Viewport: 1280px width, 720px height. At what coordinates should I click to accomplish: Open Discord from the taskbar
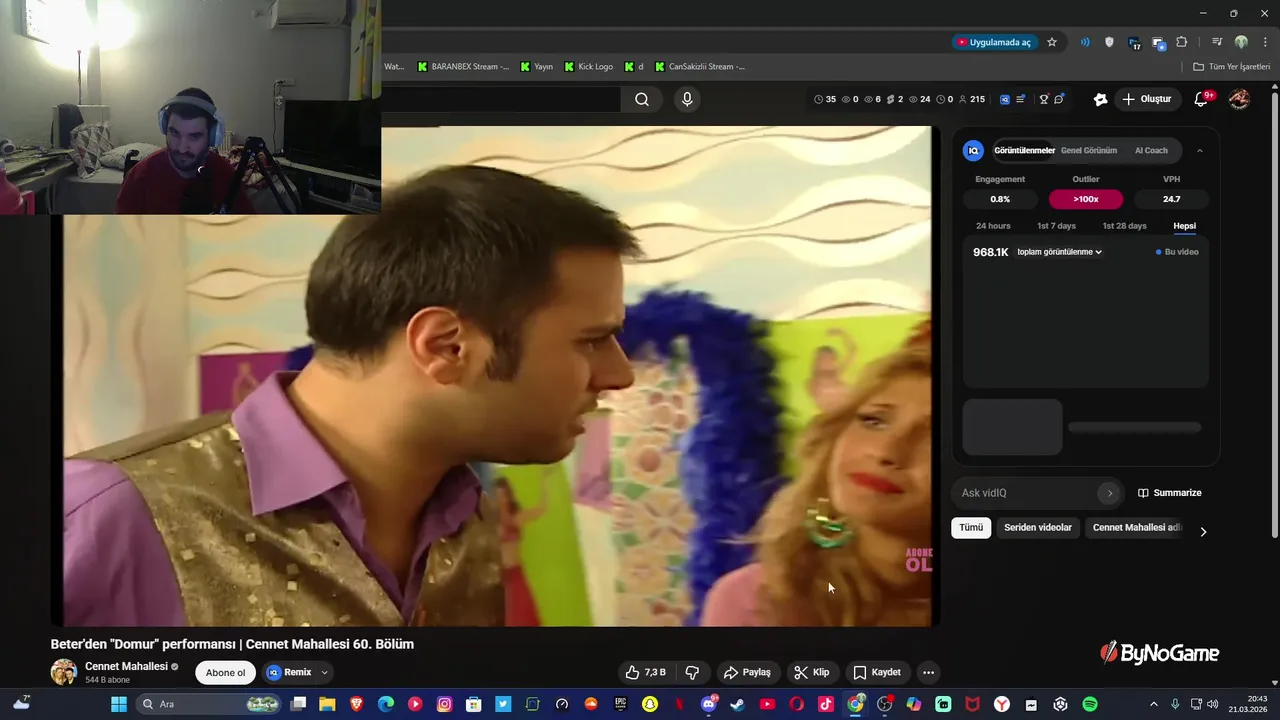click(709, 704)
